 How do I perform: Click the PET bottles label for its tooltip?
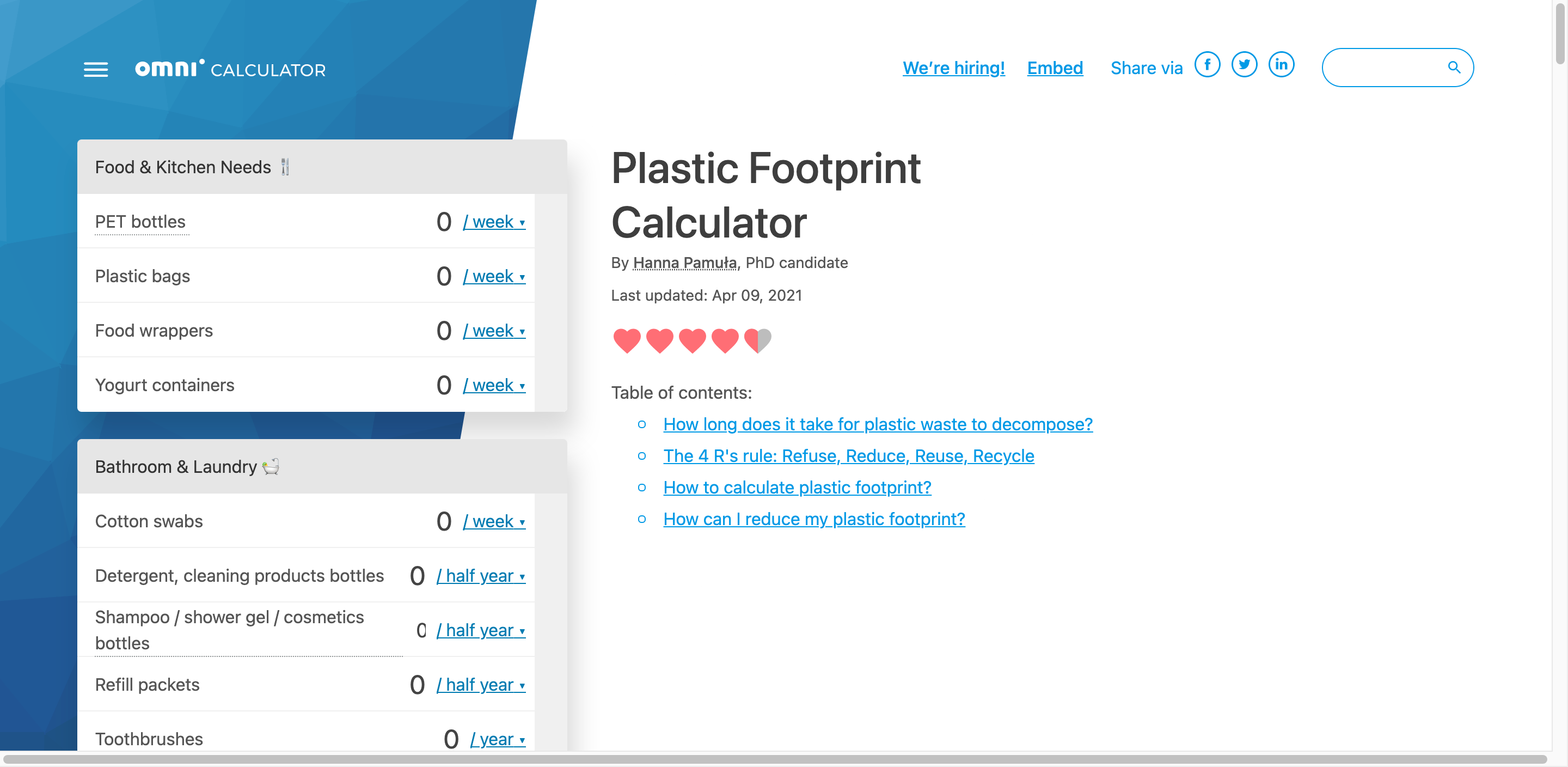click(x=140, y=222)
